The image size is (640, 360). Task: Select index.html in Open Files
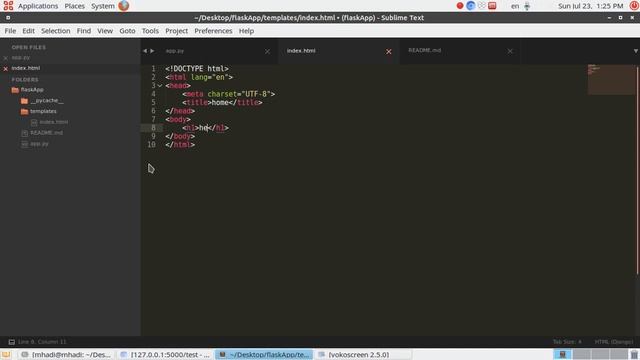point(26,68)
